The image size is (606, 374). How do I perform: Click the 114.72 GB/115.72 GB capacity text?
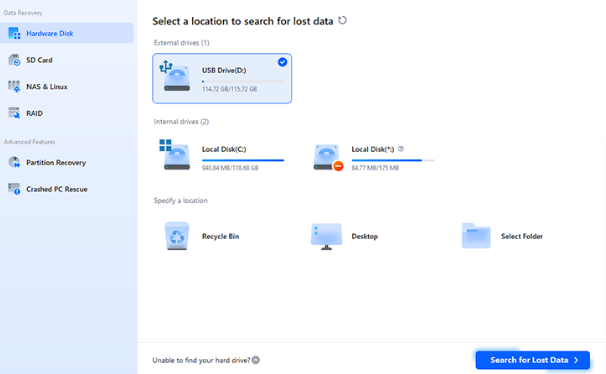(229, 89)
